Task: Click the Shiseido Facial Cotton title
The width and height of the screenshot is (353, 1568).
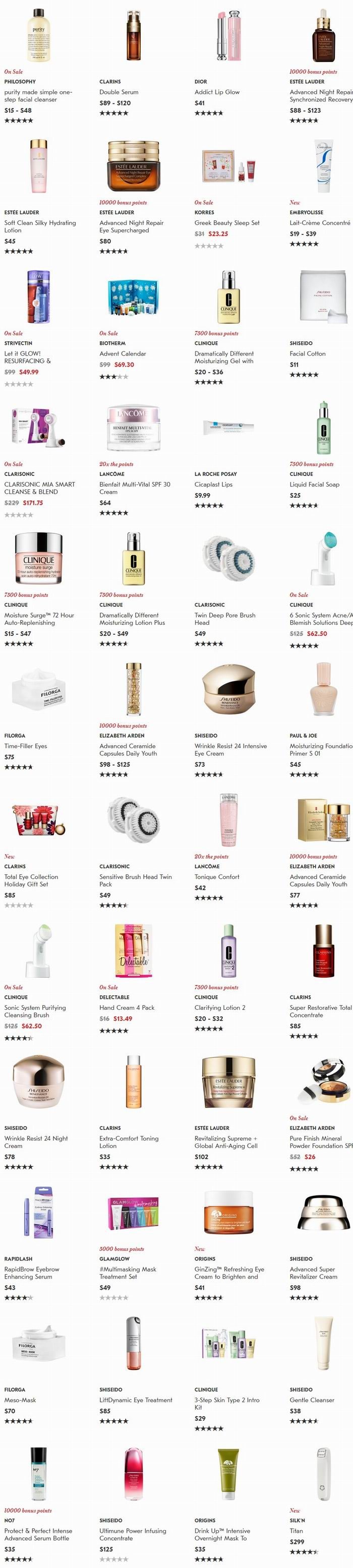Action: tap(307, 353)
